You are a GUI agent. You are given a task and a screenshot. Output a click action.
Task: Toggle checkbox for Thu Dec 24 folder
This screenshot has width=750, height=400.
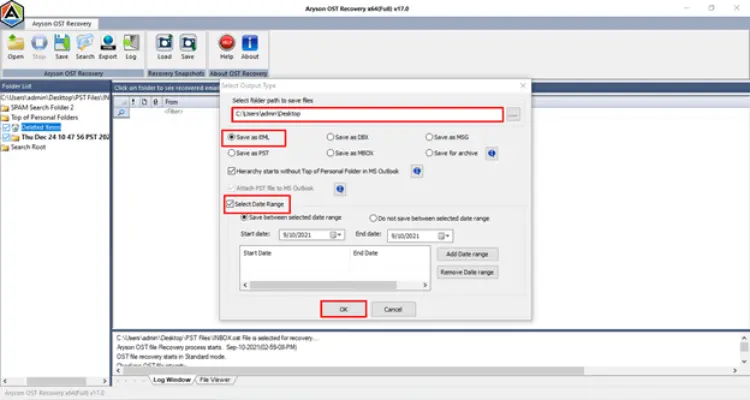point(6,137)
